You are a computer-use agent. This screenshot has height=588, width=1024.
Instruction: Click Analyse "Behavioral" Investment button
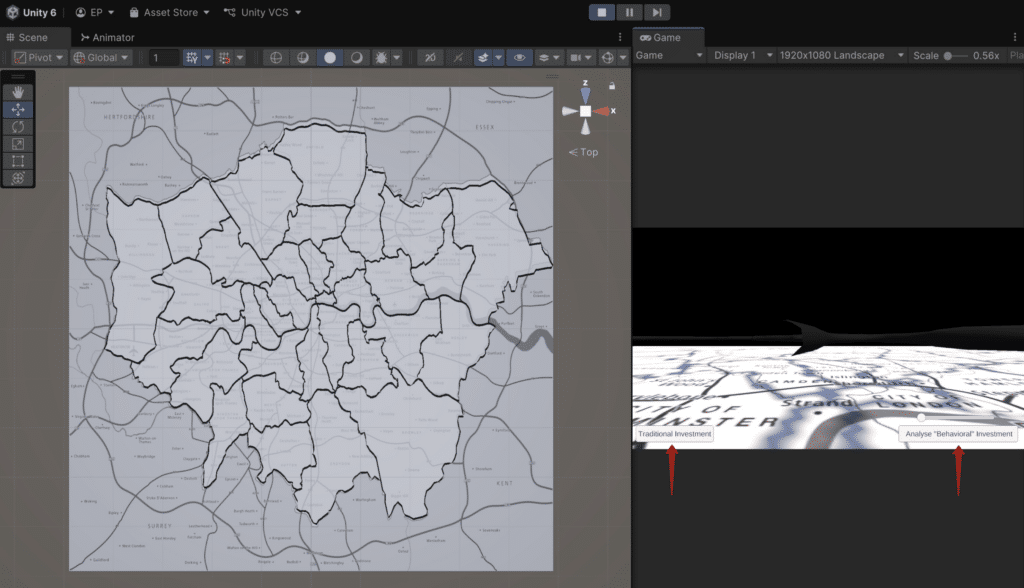(x=958, y=434)
